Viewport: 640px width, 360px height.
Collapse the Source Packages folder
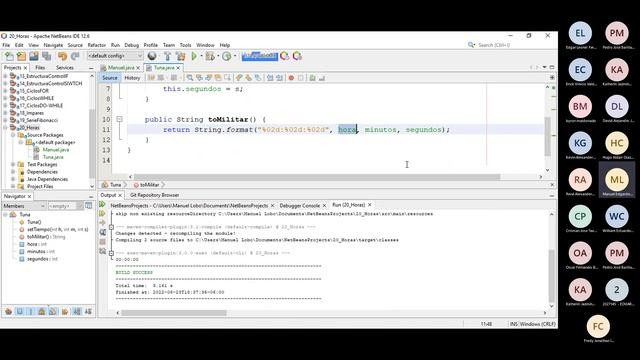[13, 135]
